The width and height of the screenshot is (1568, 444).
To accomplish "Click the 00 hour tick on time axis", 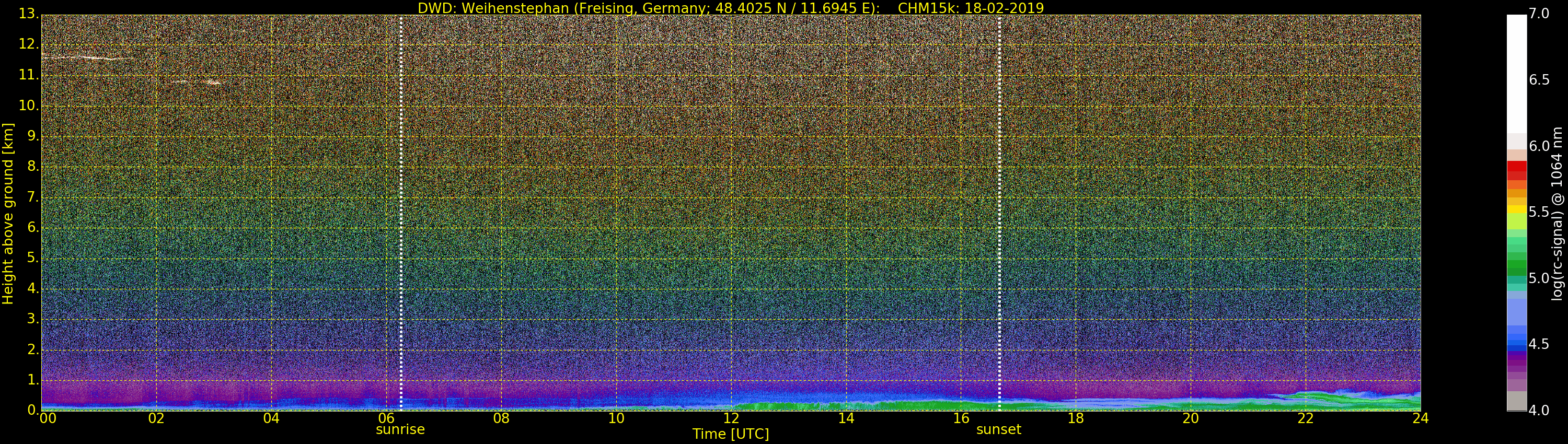I will 47,418.
